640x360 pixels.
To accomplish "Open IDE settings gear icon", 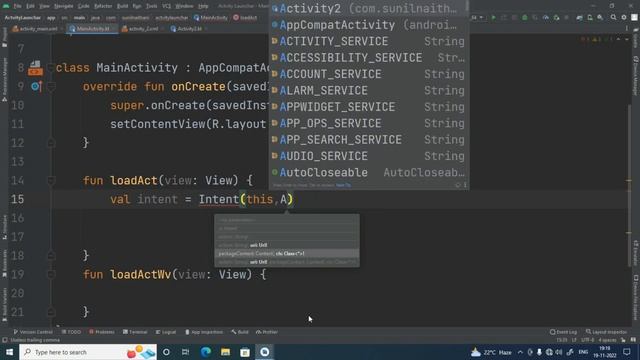I will point(624,18).
